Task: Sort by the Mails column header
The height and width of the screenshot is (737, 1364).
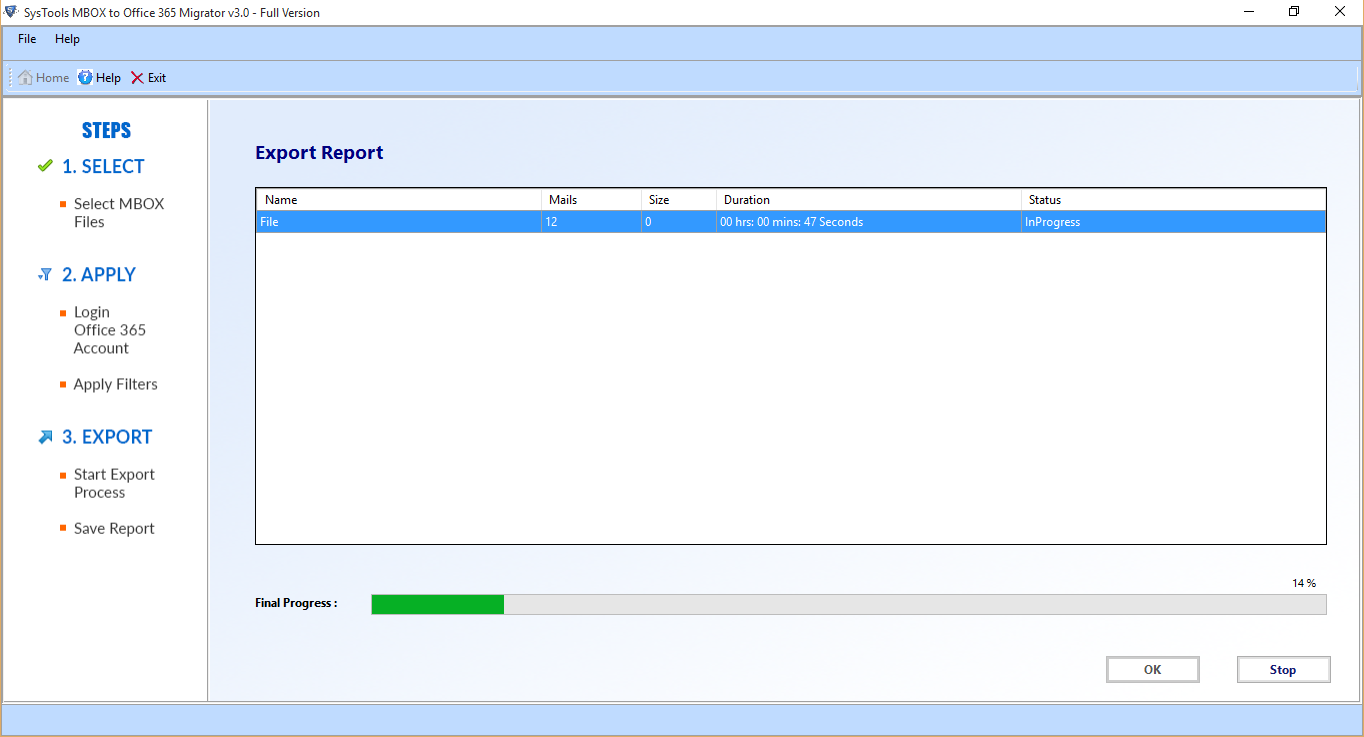Action: tap(591, 200)
